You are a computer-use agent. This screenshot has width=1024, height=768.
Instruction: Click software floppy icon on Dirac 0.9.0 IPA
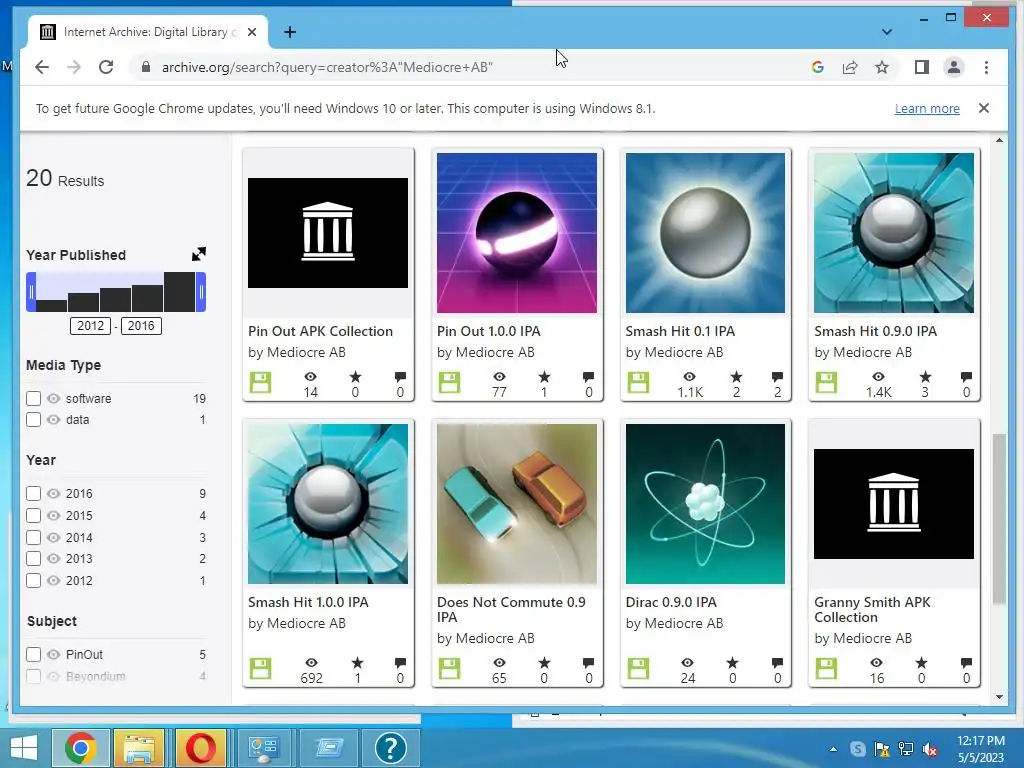point(638,668)
